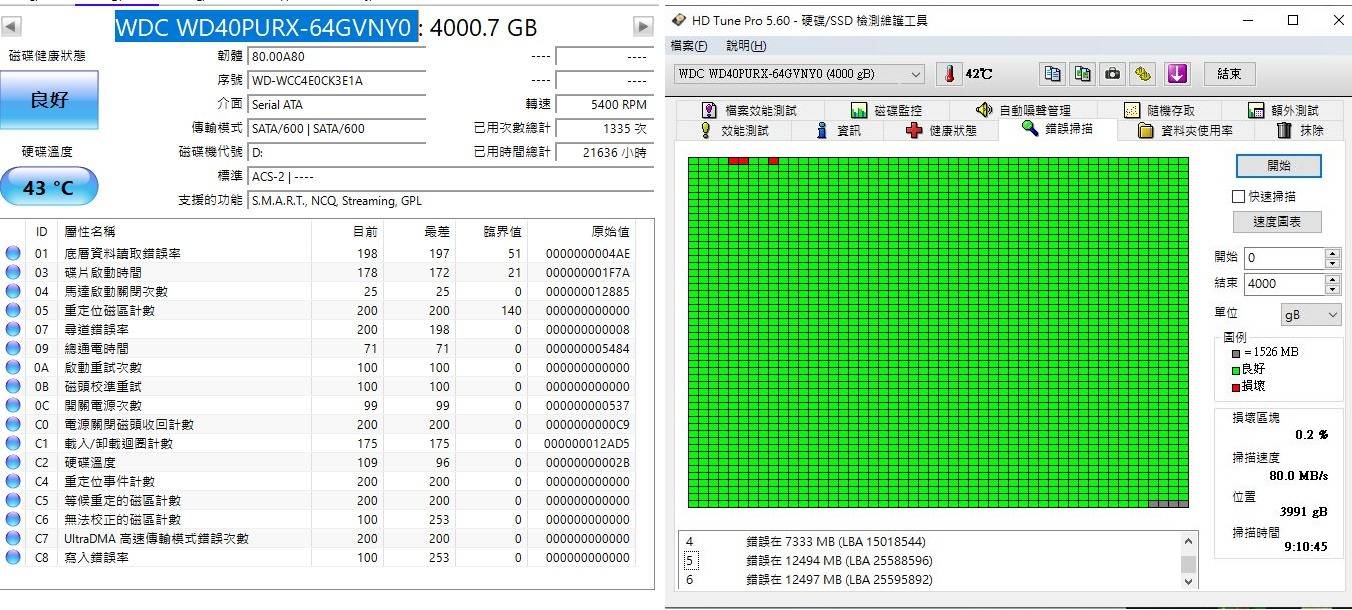This screenshot has width=1352, height=610.
Task: Switch to the 抹除 erase tab
Action: [1300, 130]
